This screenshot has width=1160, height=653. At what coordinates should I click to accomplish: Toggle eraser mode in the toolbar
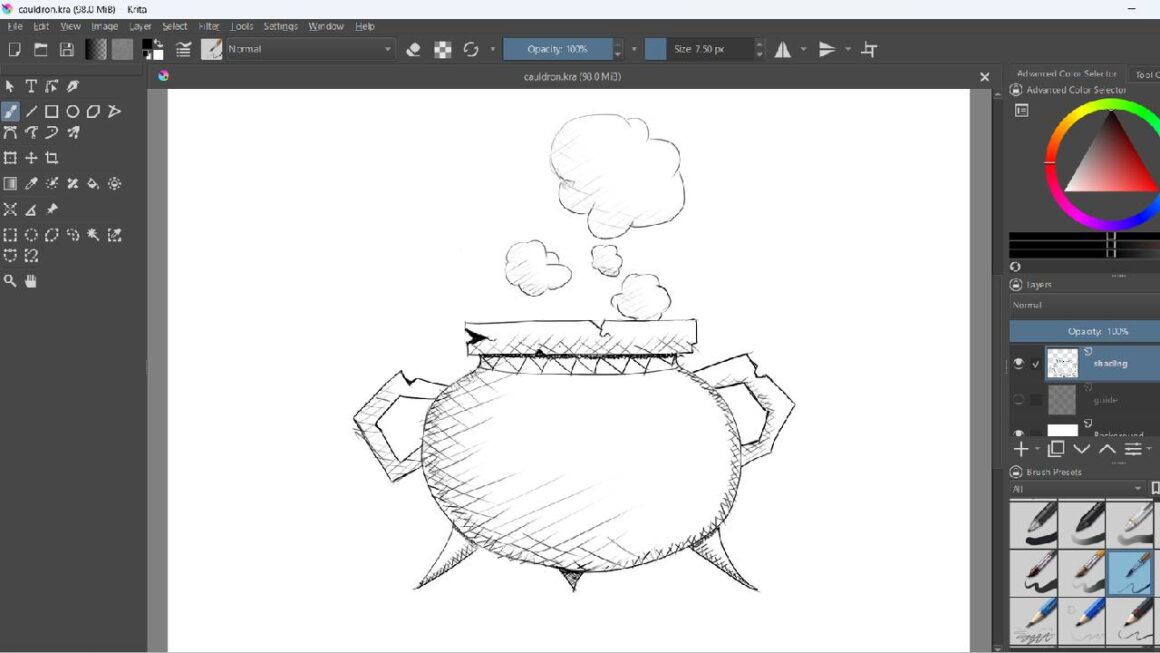tap(414, 50)
